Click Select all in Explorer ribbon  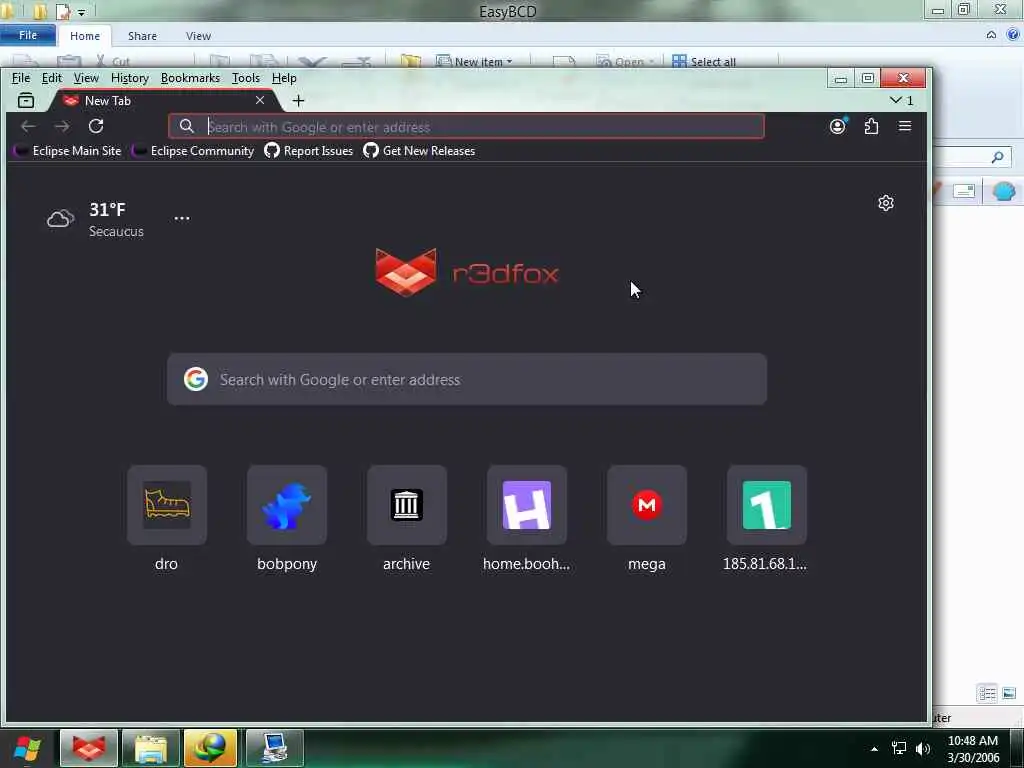coord(704,61)
